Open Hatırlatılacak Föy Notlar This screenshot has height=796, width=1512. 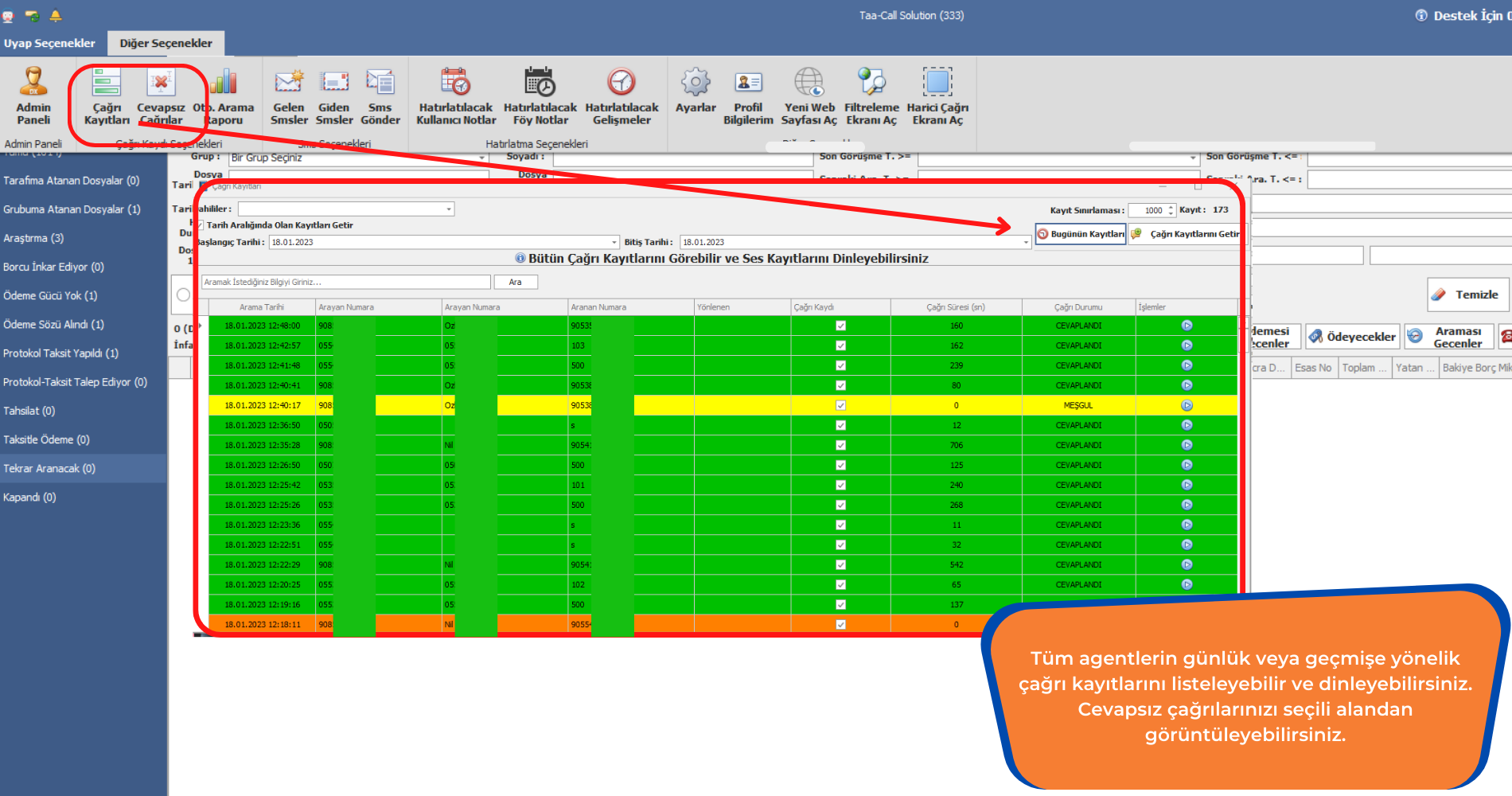(x=540, y=96)
